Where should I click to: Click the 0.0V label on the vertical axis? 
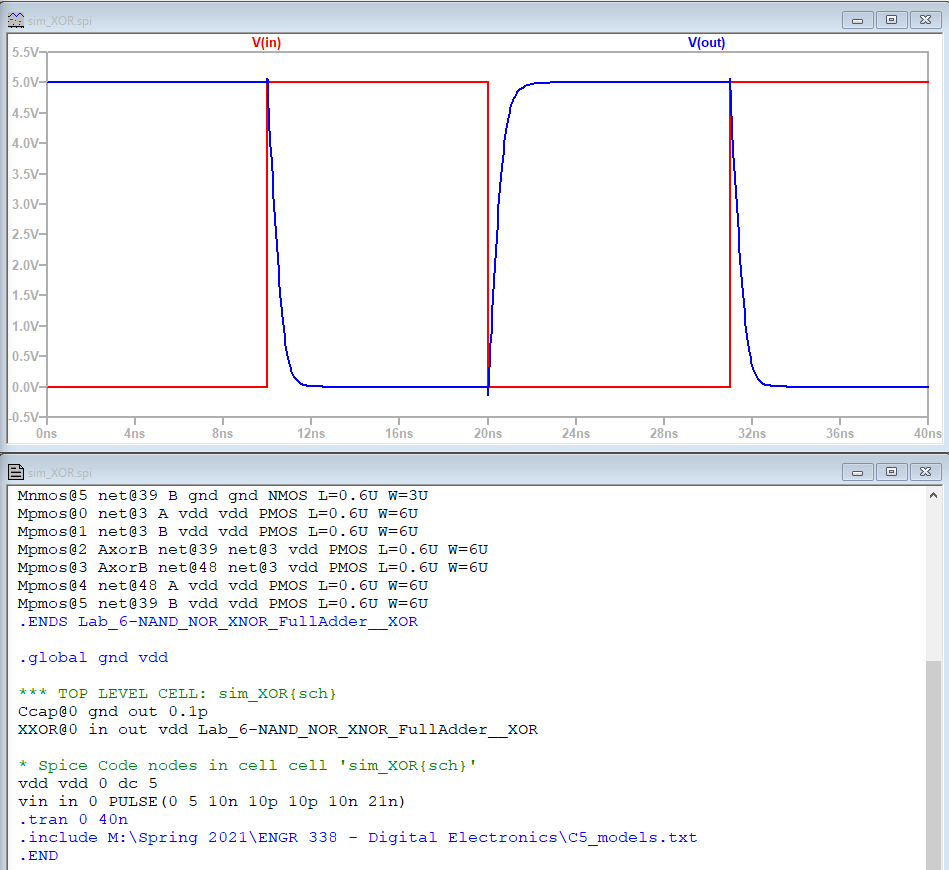[x=25, y=387]
